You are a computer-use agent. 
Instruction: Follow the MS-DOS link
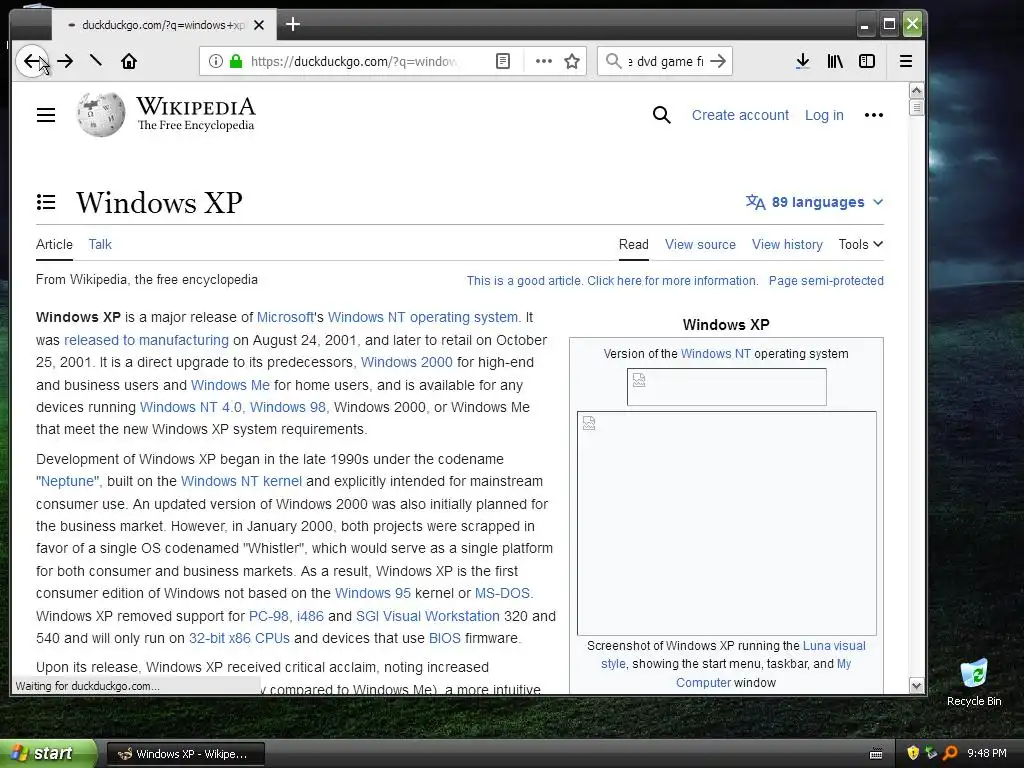pyautogui.click(x=502, y=594)
